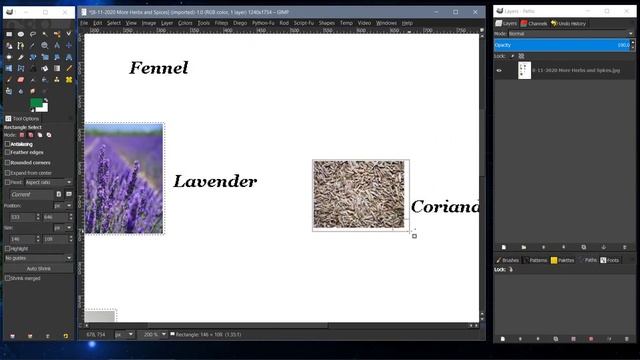Select the Eraser tool
Screen dimensions: 640x360
(x=21, y=80)
